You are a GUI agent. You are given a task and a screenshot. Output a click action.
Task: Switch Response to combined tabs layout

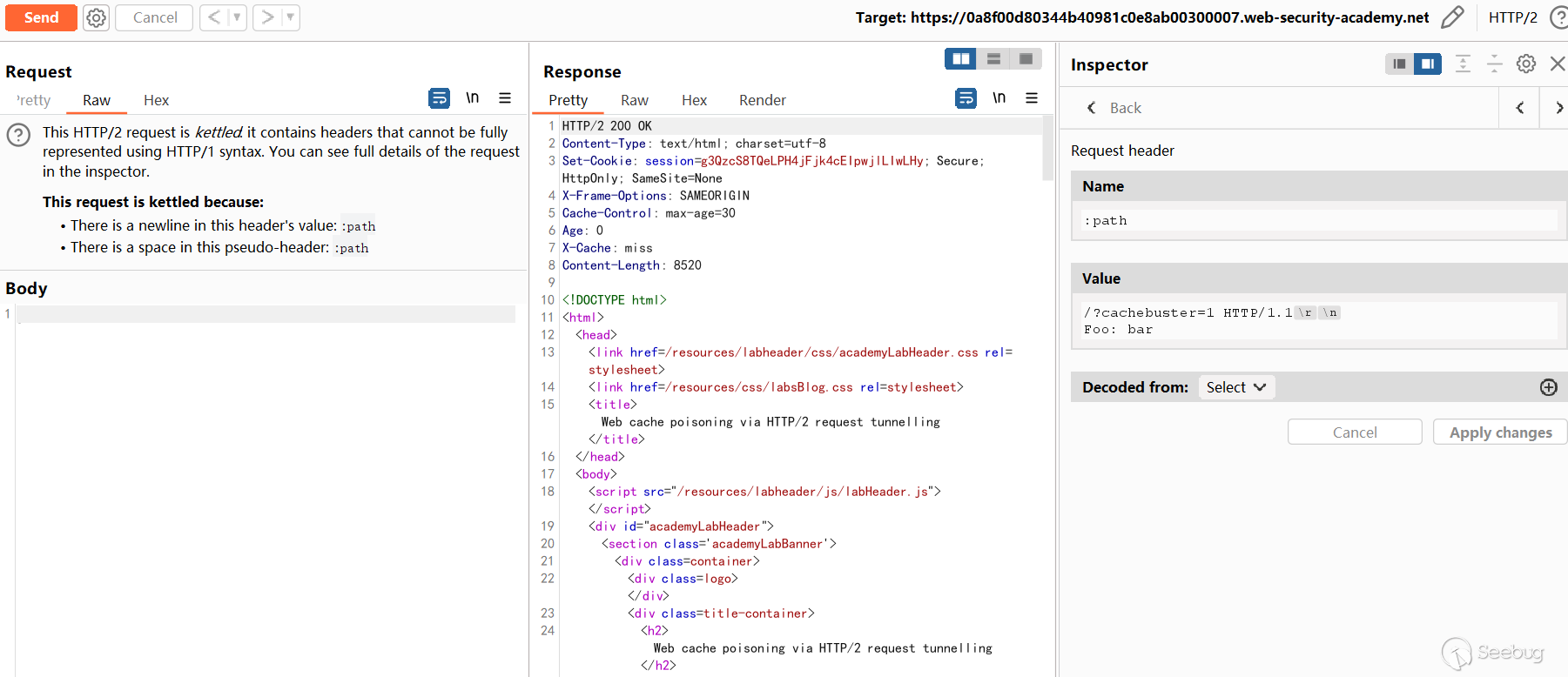(x=1026, y=58)
